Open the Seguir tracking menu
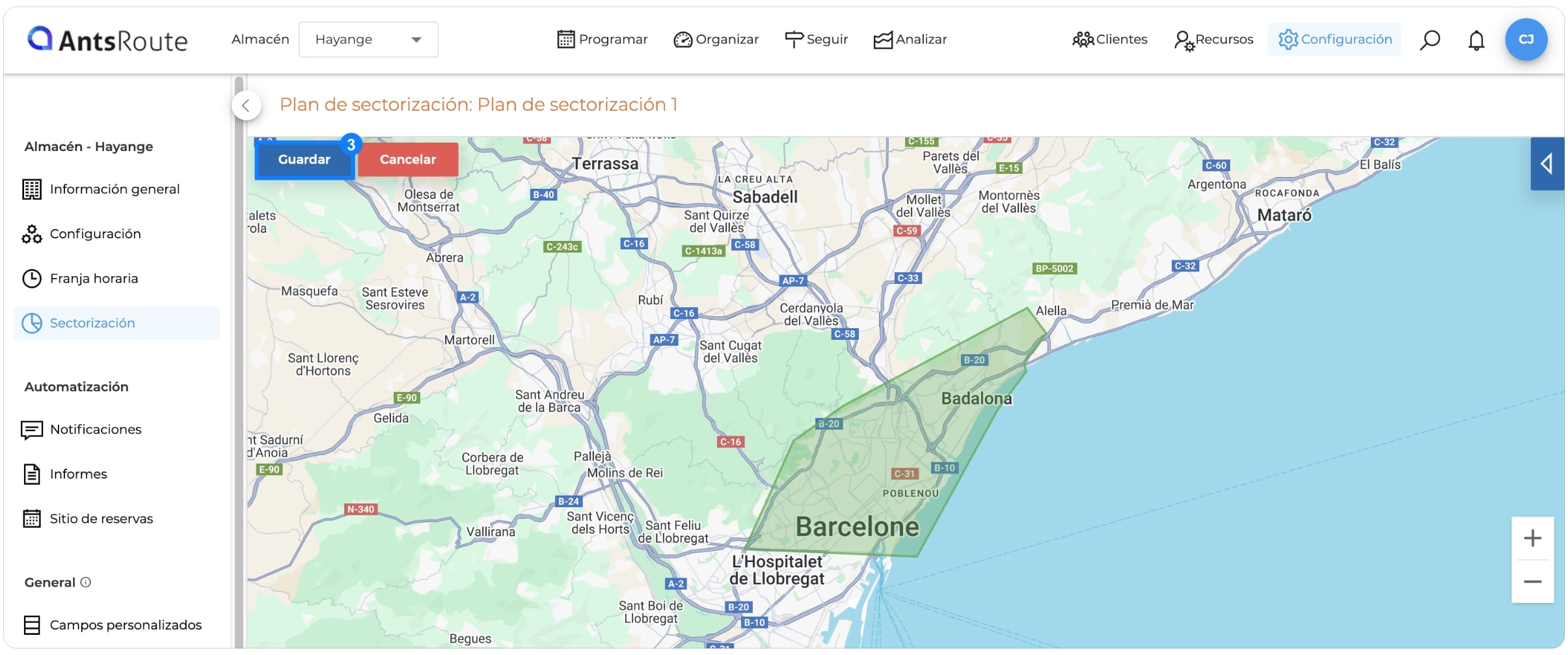The image size is (1568, 655). [x=817, y=40]
